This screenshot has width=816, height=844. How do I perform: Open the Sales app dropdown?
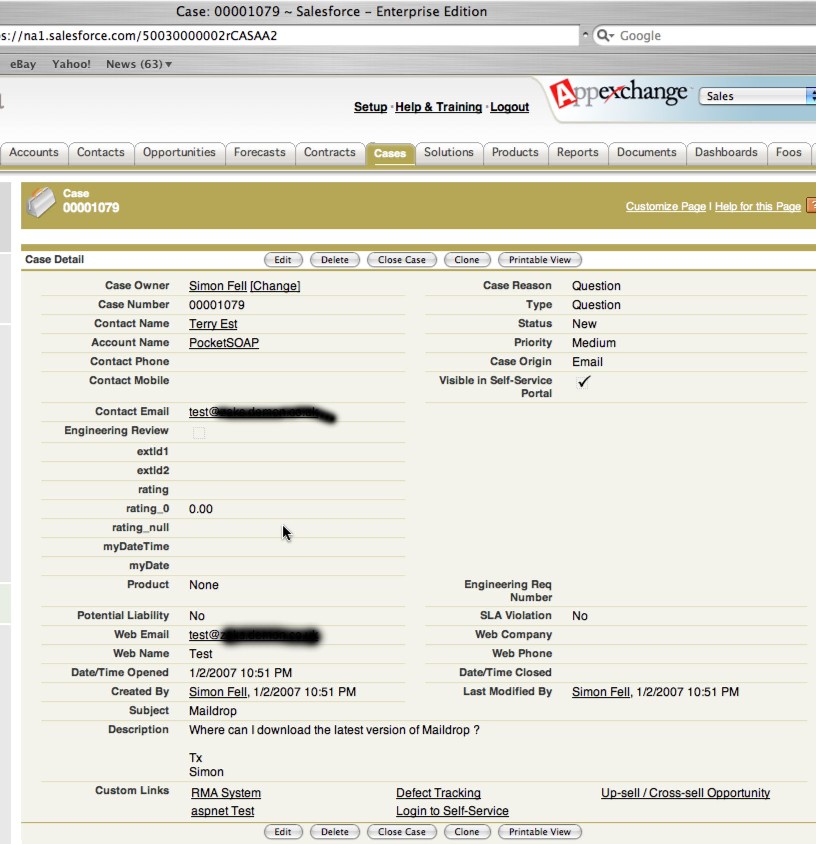point(756,96)
